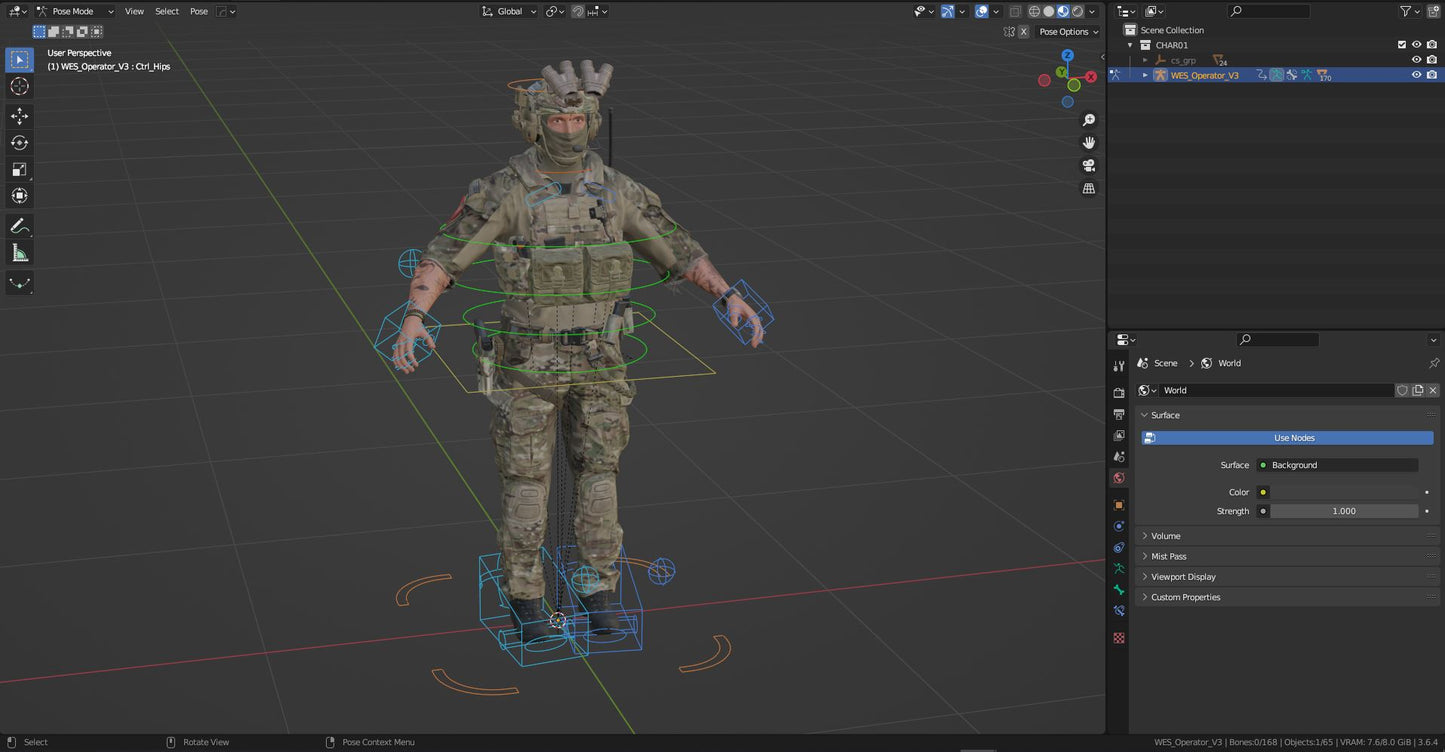
Task: Open the Pose Mode dropdown
Action: [75, 11]
